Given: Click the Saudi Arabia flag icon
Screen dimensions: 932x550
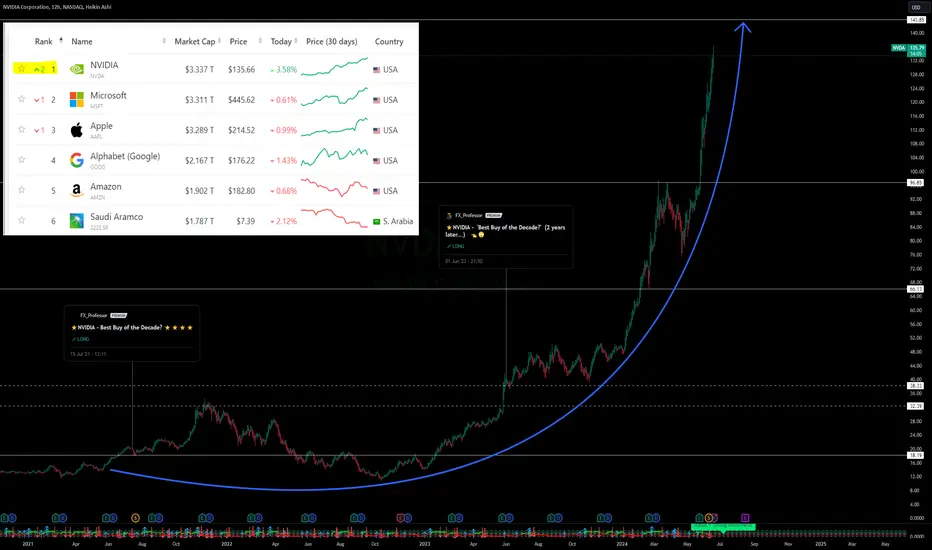Looking at the screenshot, I should [x=376, y=222].
